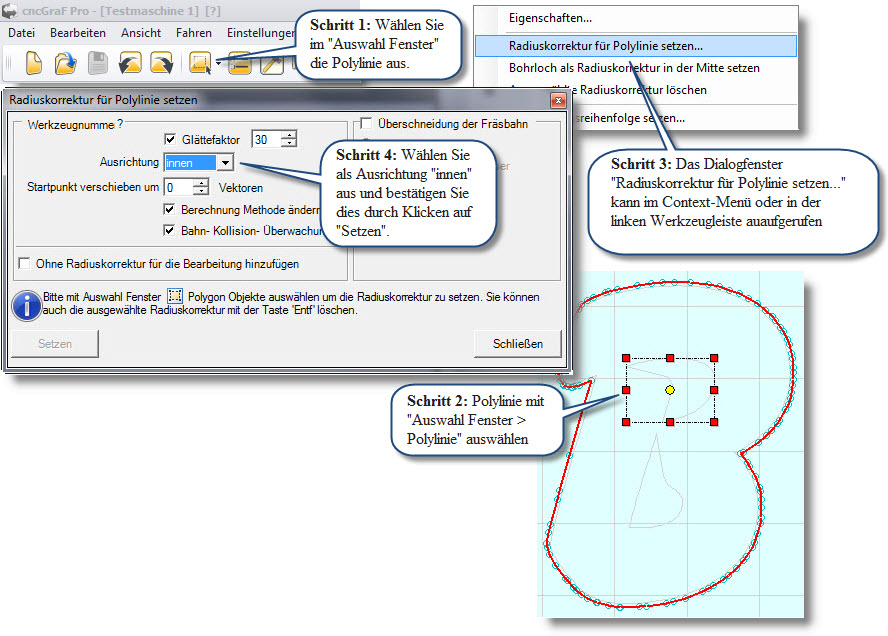Screen dimensions: 888x636
Task: Toggle the Glättefaktor checkbox
Action: 169,140
